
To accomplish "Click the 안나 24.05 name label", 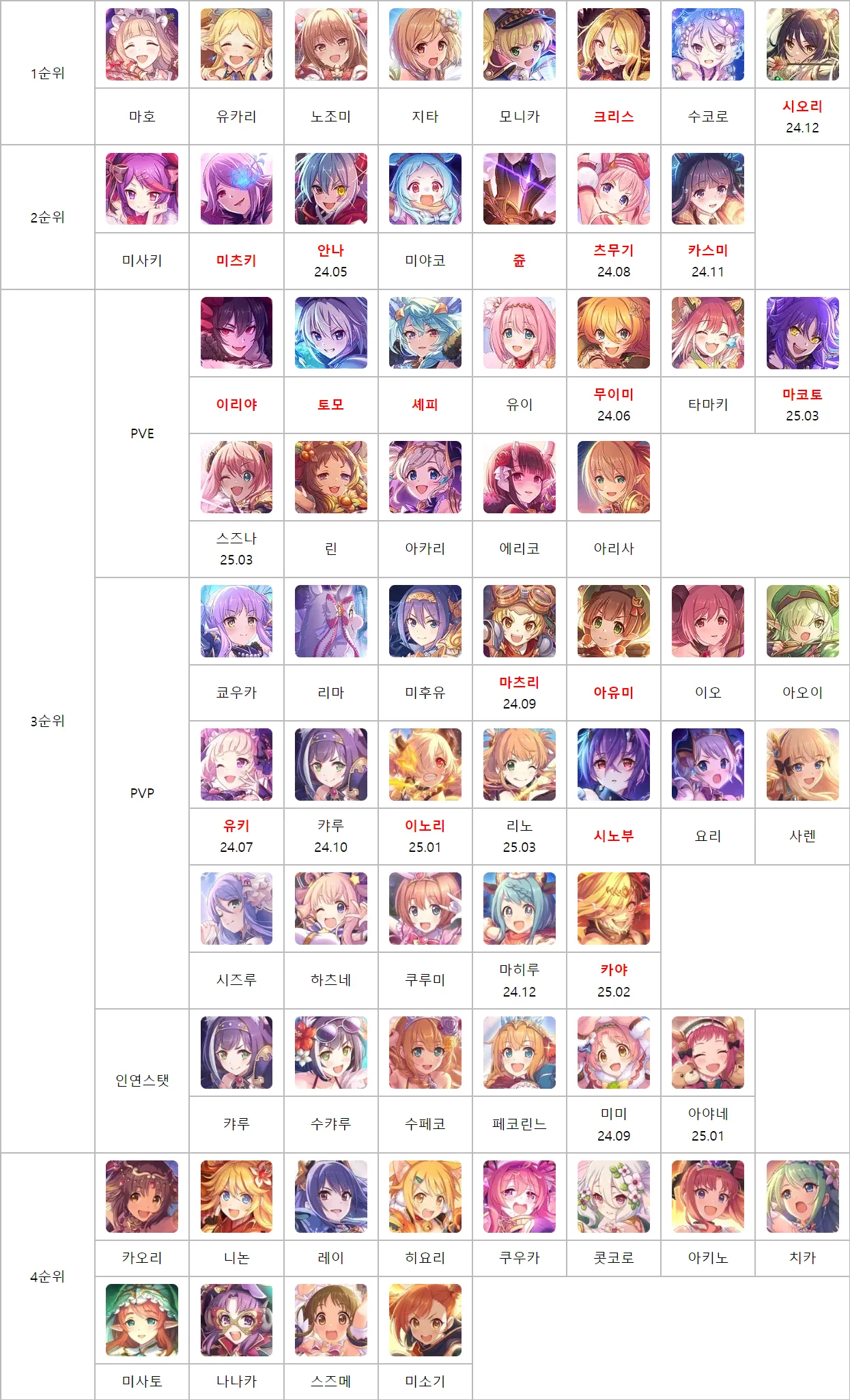I will (330, 261).
